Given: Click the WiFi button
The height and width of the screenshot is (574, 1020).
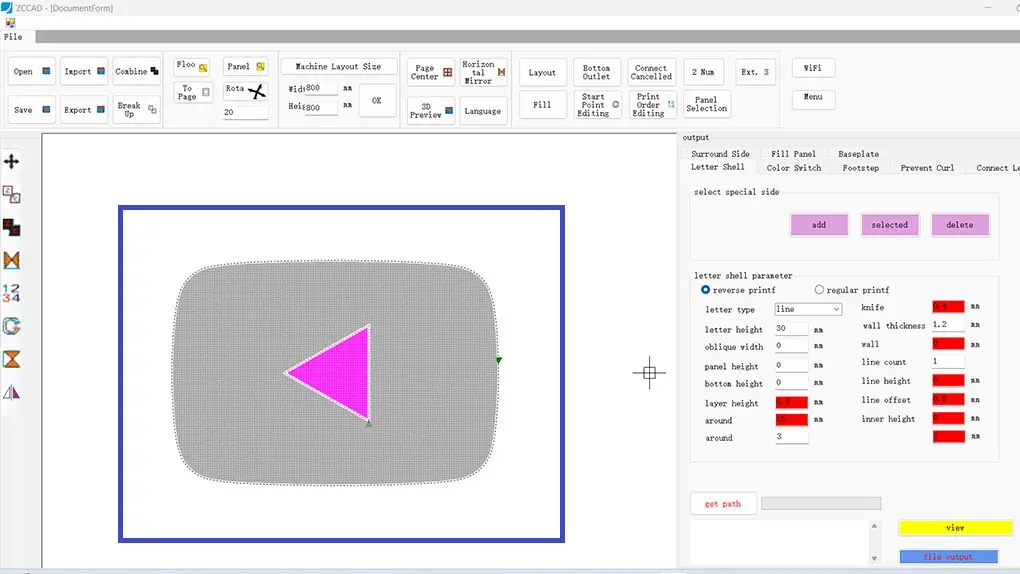Looking at the screenshot, I should click(813, 68).
